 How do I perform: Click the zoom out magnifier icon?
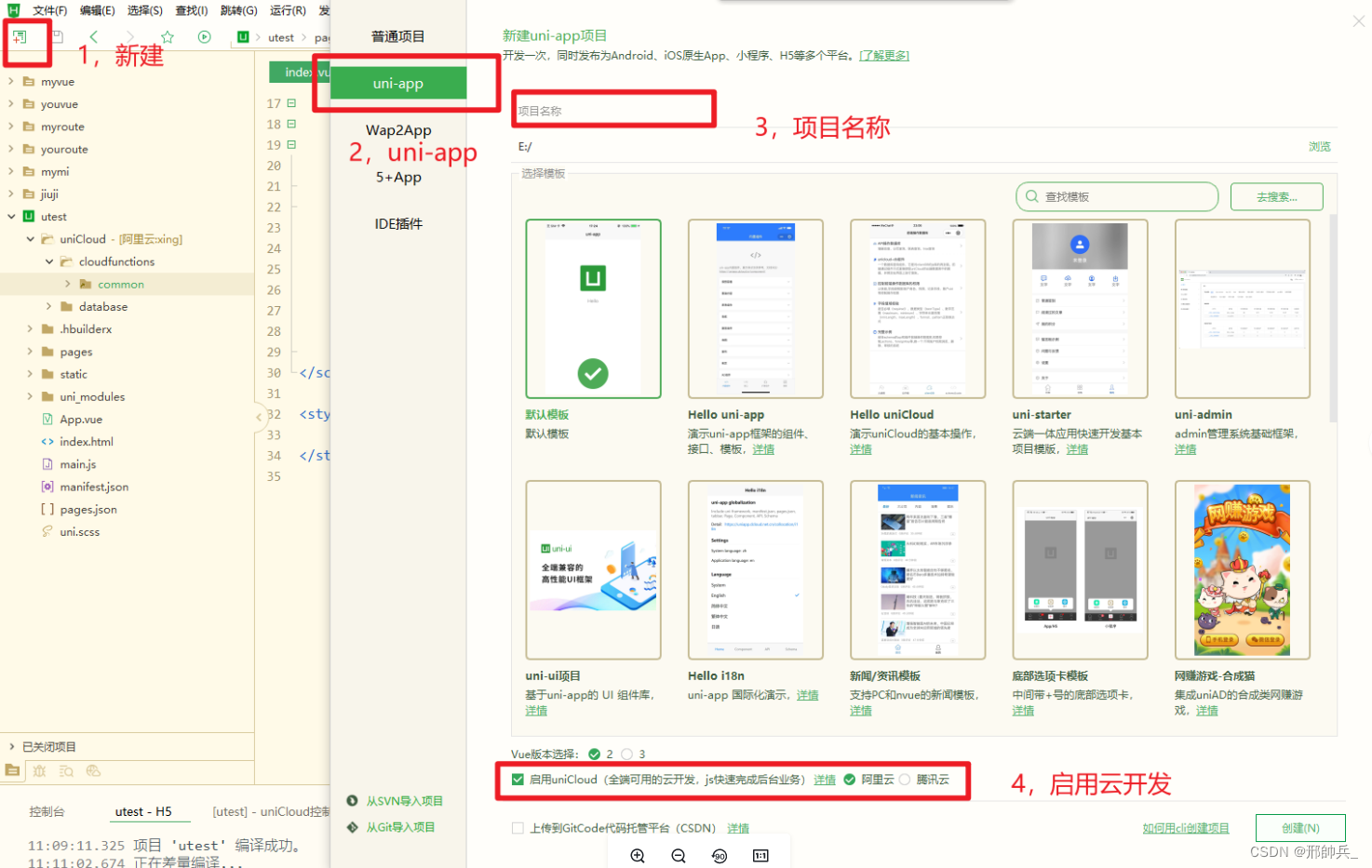(679, 856)
